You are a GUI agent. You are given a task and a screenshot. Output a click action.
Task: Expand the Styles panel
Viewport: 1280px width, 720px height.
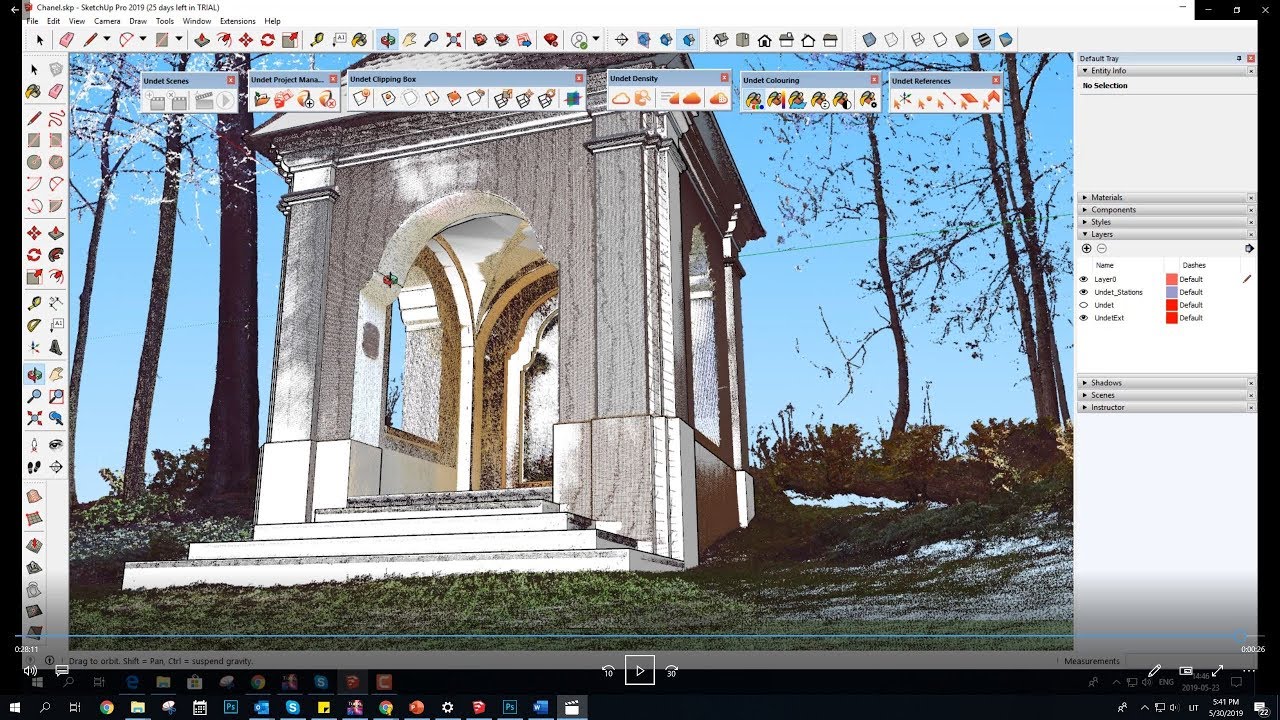(x=1166, y=222)
